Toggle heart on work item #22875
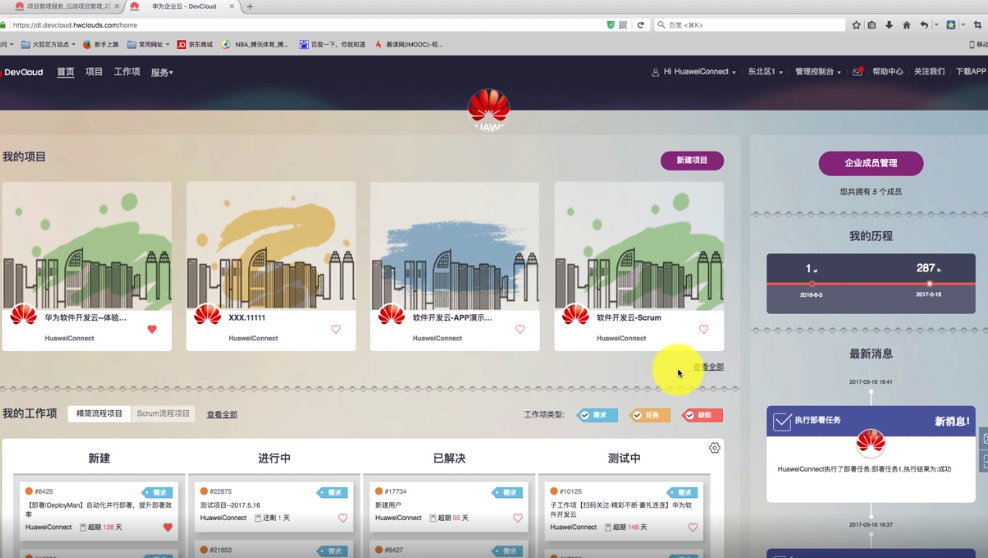This screenshot has height=558, width=988. pyautogui.click(x=343, y=518)
